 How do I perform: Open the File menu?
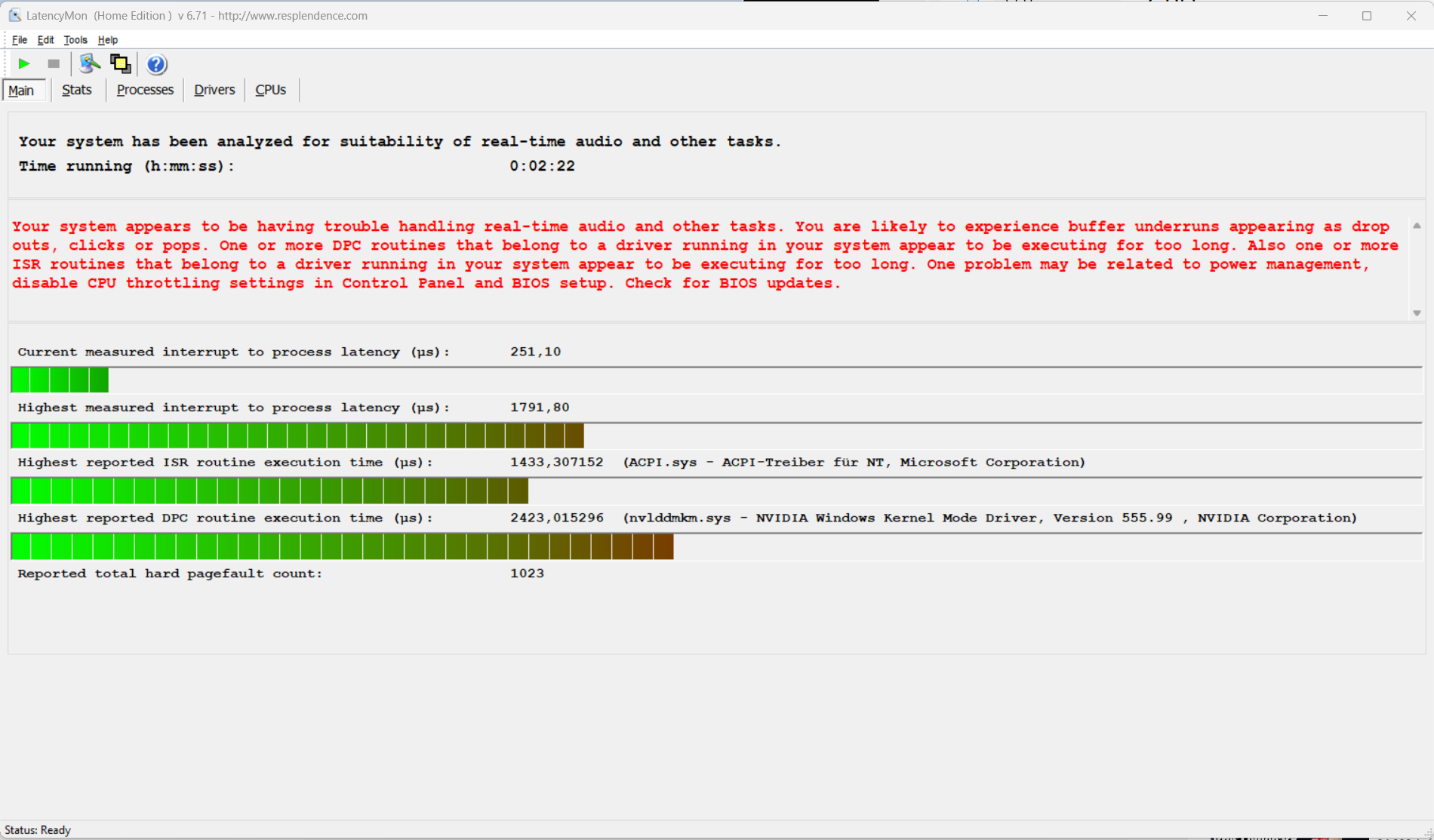[x=20, y=40]
